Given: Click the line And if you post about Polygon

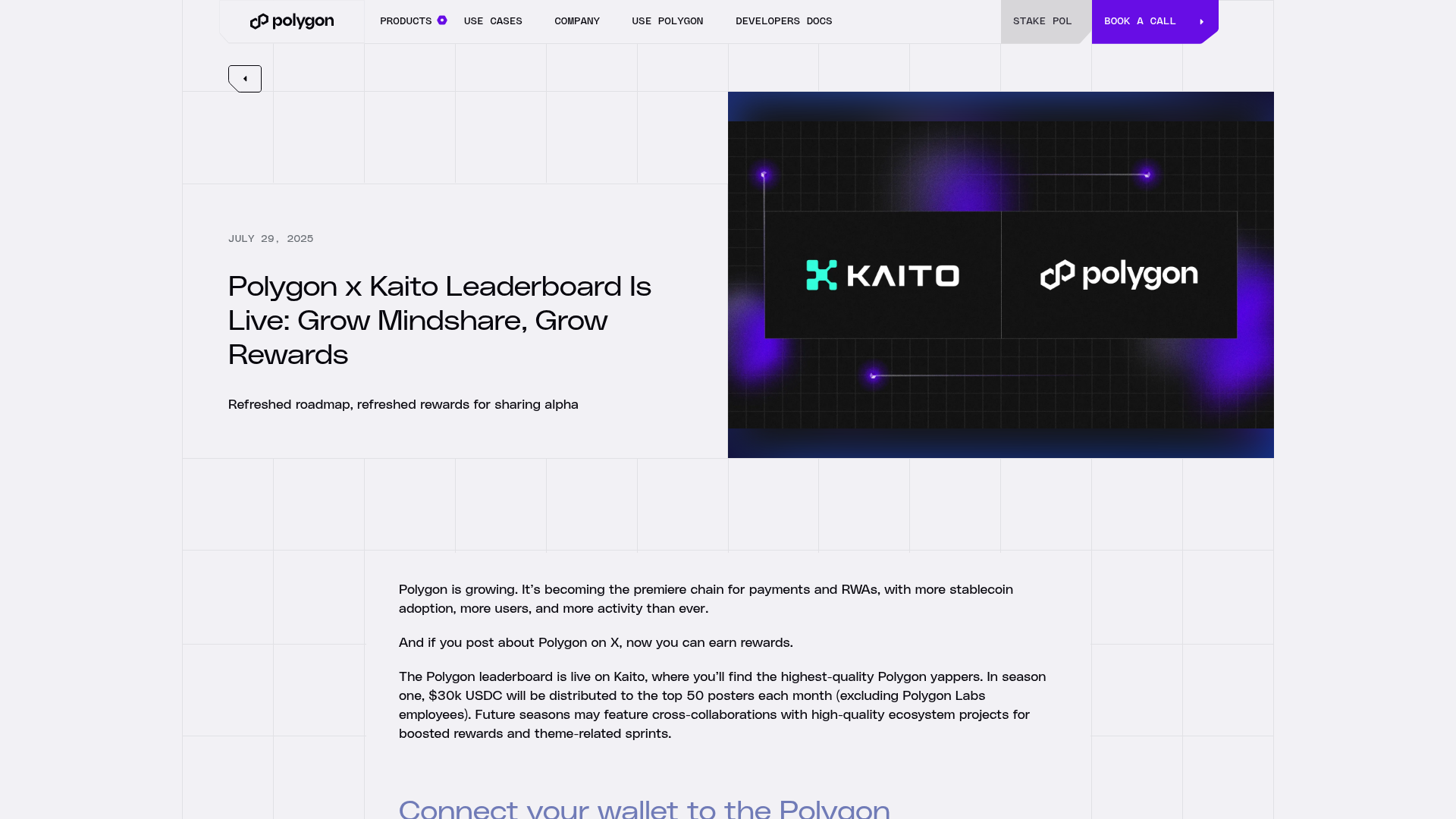Looking at the screenshot, I should (596, 643).
